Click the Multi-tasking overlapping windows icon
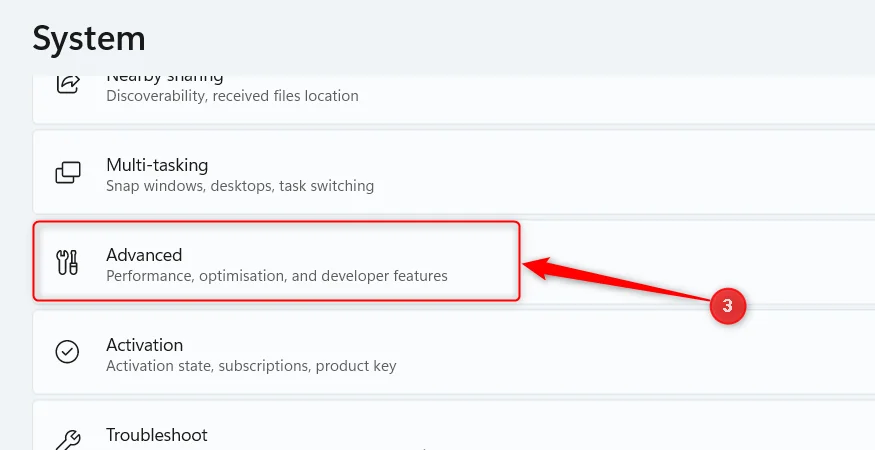Viewport: 875px width, 450px height. 68,173
